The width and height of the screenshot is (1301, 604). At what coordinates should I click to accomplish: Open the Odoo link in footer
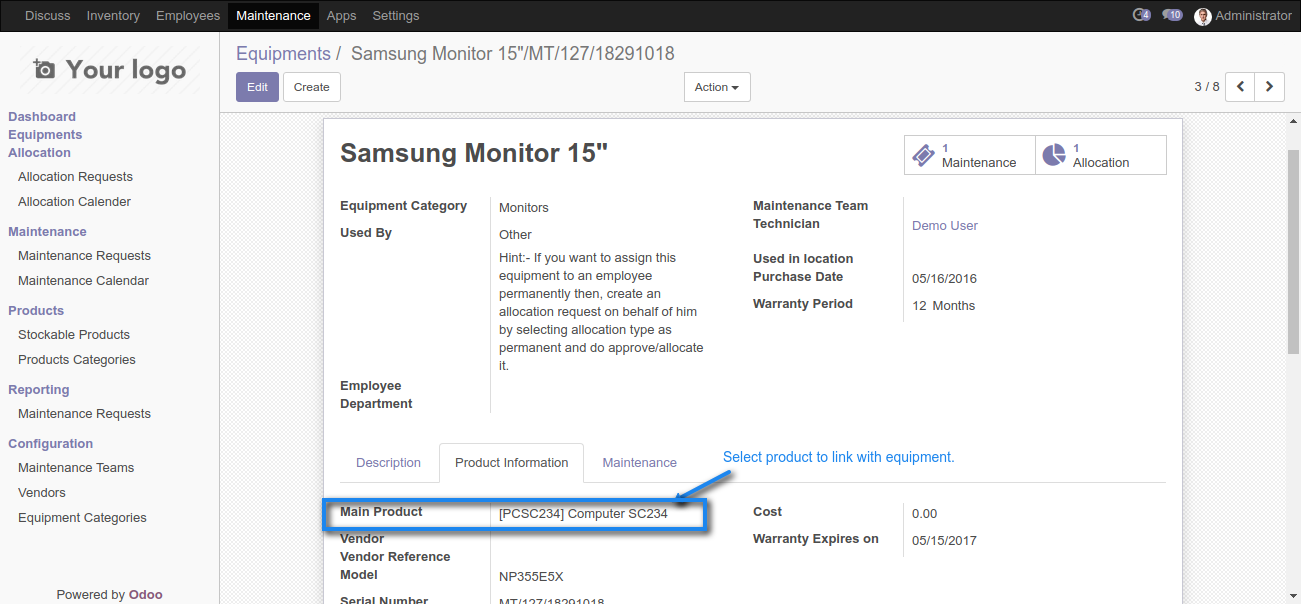[145, 594]
